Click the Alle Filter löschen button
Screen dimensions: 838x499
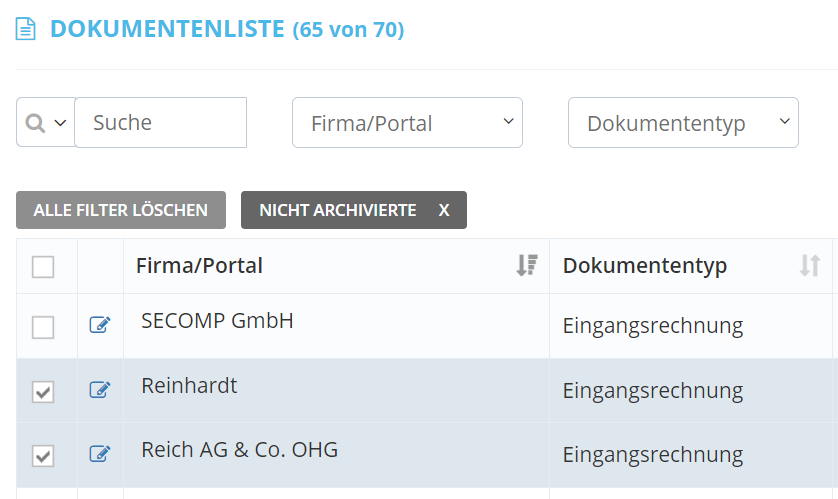click(121, 210)
